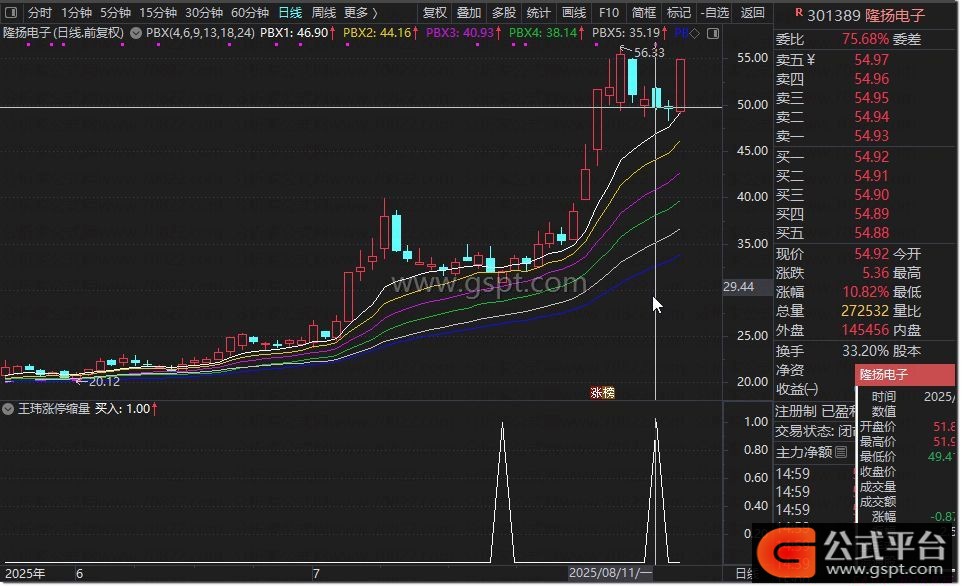The height and width of the screenshot is (586, 962).
Task: Select the 买二 price 54.91
Action: tap(871, 175)
